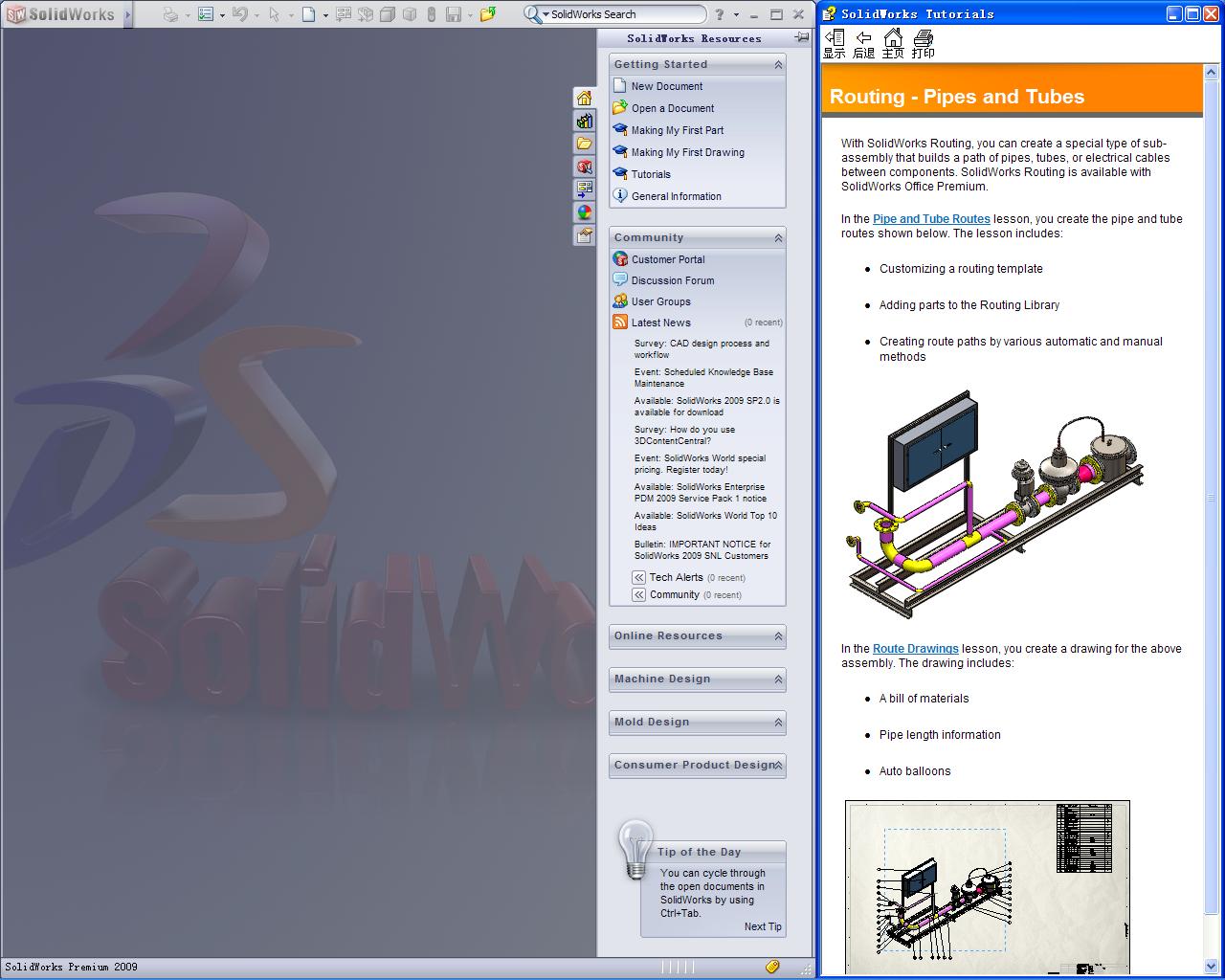Open the SolidWorks Search results tab
Viewport: 1225px width, 980px height.
584,167
